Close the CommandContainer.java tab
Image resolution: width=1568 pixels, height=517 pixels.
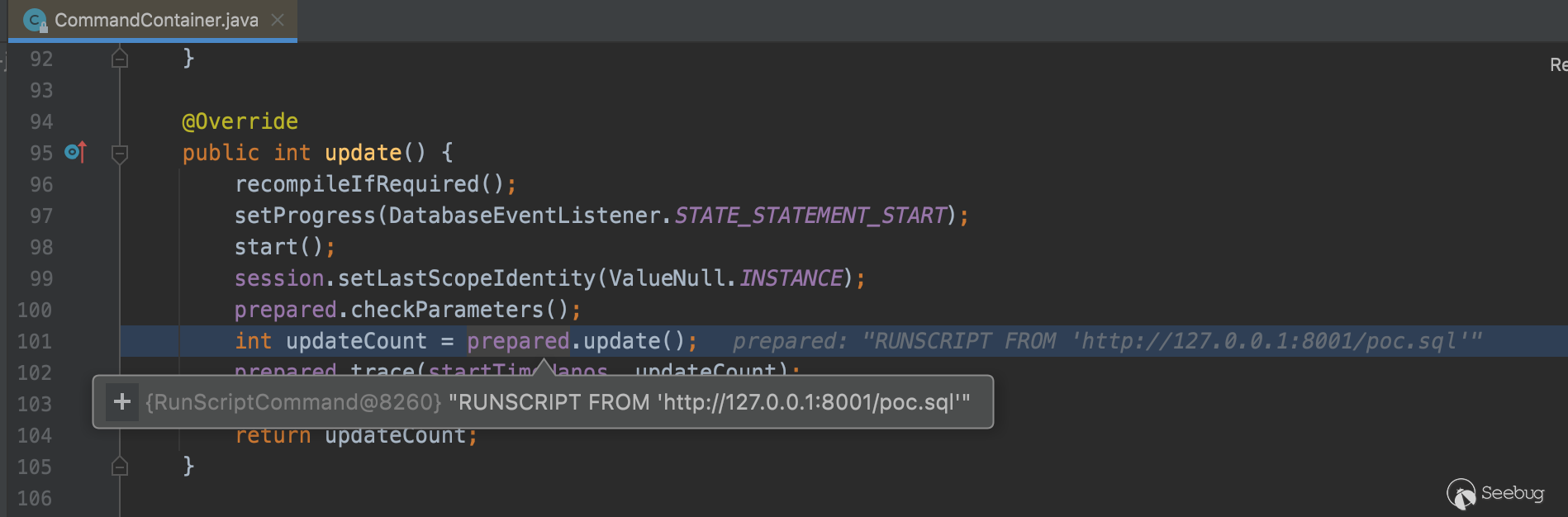click(278, 20)
